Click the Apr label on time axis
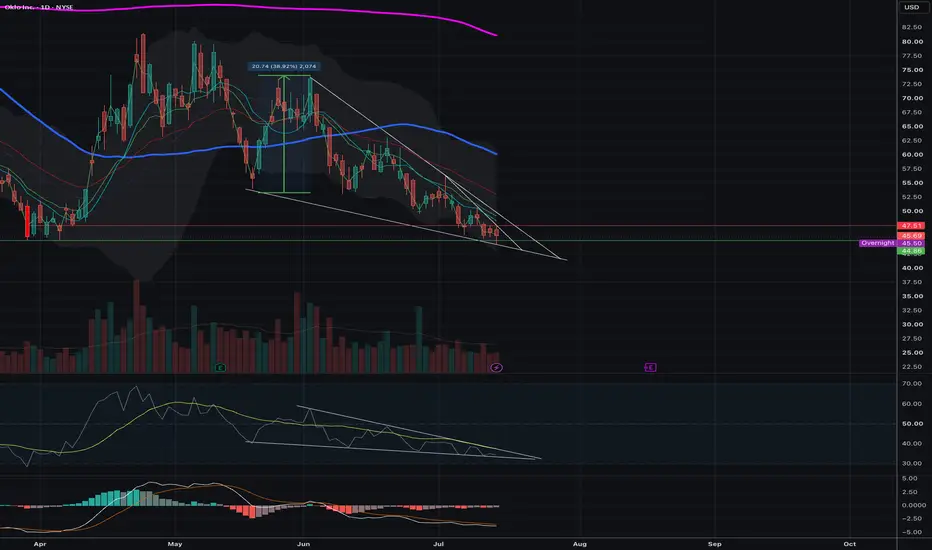The image size is (932, 550). (40, 543)
